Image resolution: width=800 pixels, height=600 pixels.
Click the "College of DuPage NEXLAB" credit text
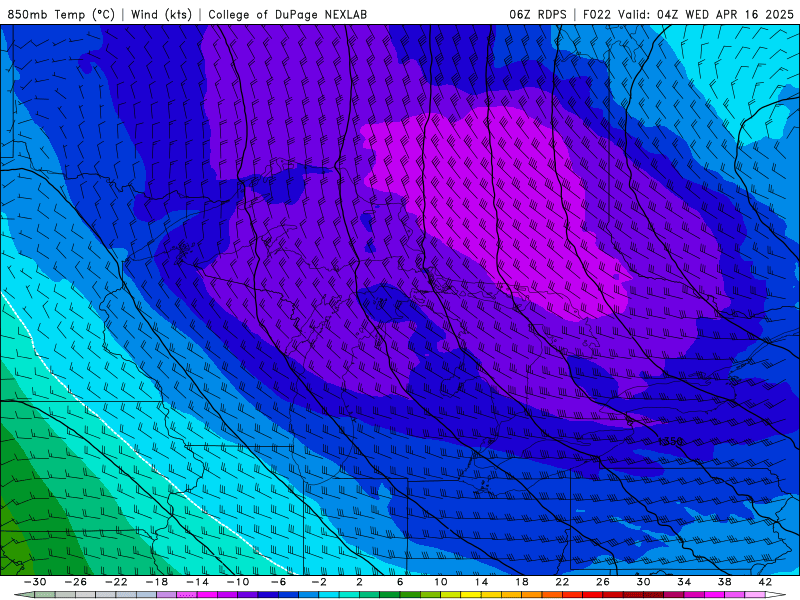pos(287,14)
